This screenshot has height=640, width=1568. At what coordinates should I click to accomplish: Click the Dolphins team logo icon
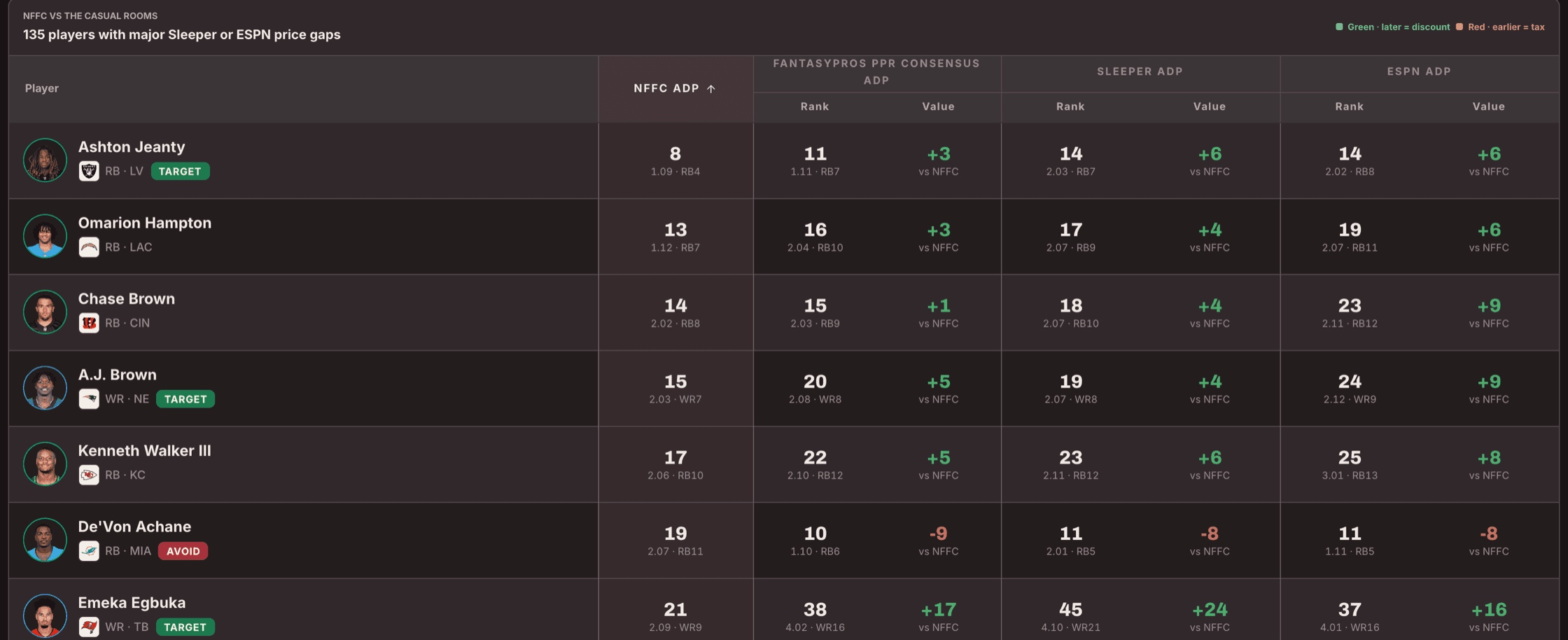click(x=89, y=551)
